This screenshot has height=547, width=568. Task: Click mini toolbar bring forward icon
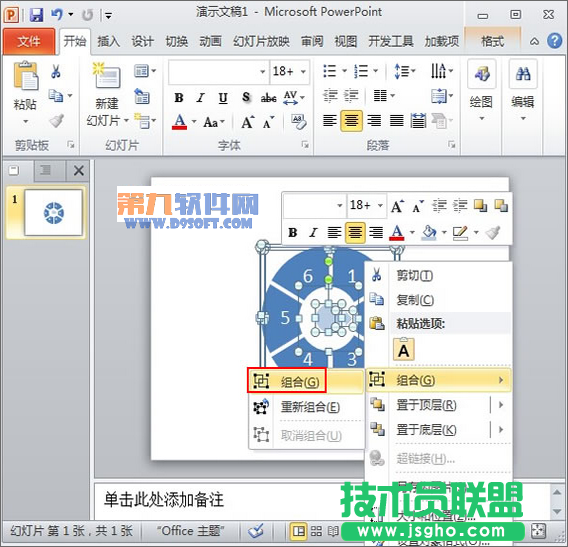coord(480,205)
